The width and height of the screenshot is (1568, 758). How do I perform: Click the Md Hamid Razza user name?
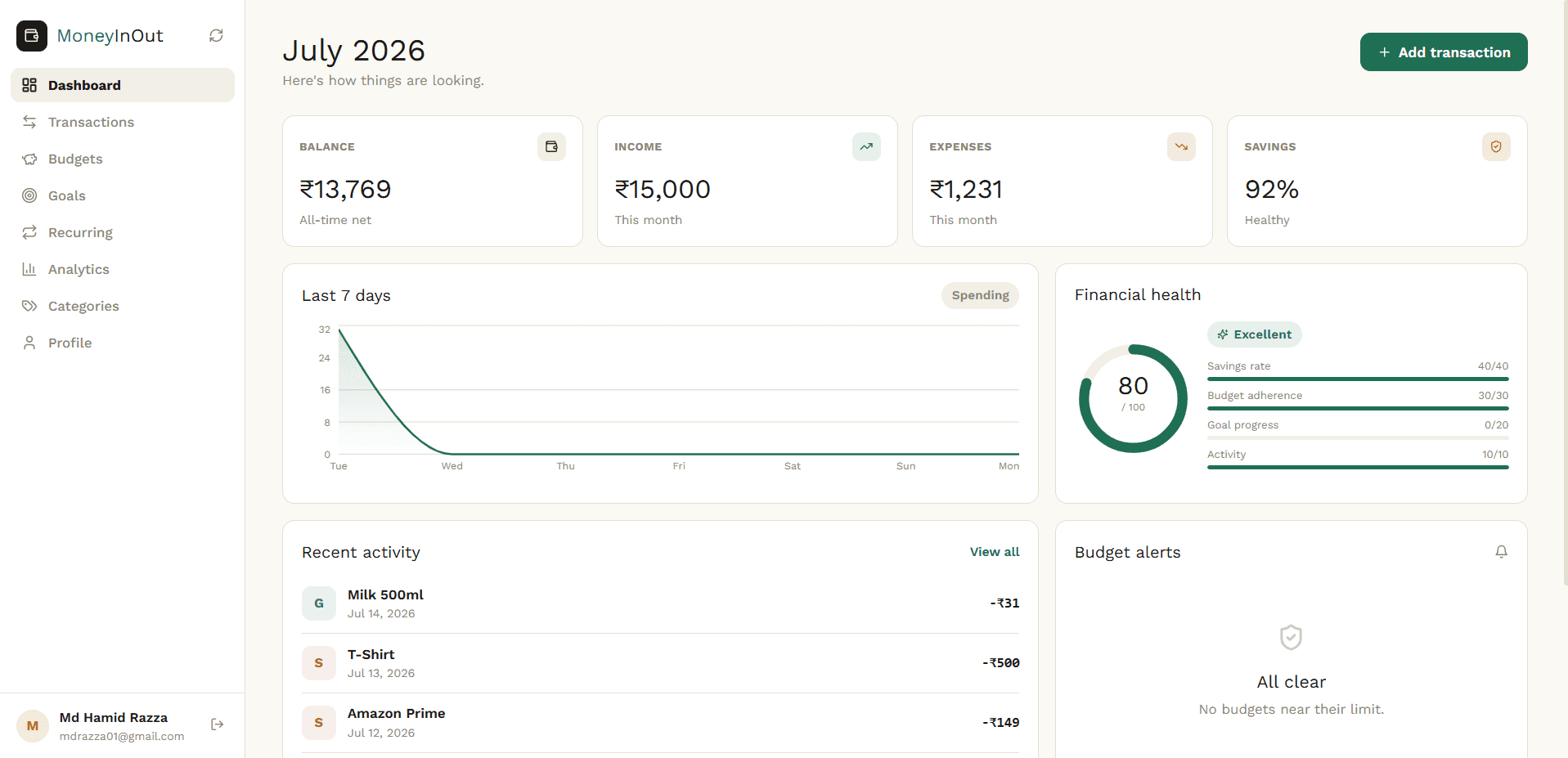click(114, 717)
